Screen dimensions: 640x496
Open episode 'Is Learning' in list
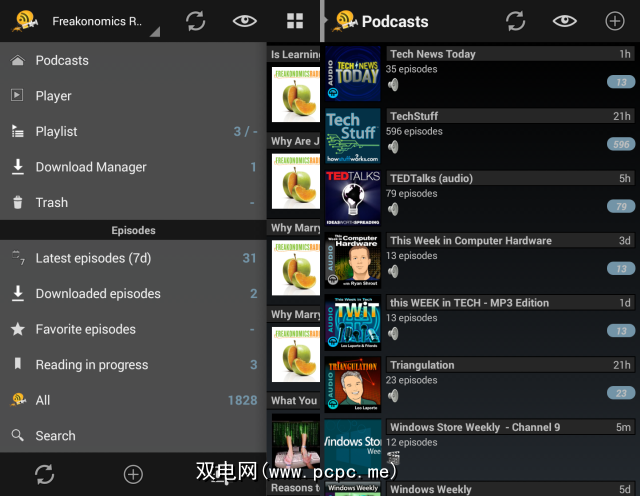295,54
